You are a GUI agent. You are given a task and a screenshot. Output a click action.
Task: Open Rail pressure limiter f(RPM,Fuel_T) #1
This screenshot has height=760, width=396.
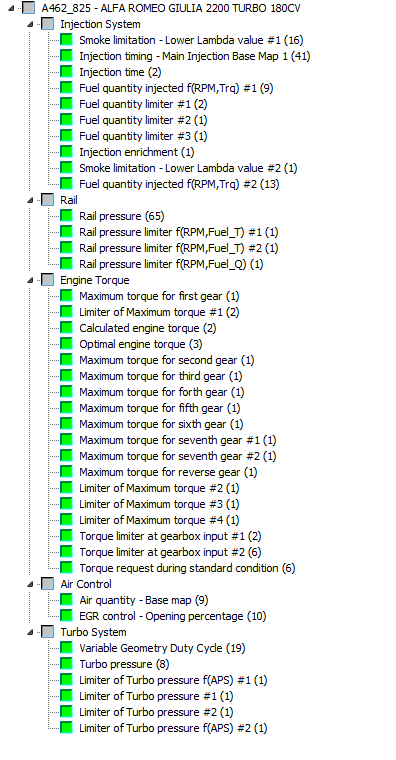coord(179,232)
